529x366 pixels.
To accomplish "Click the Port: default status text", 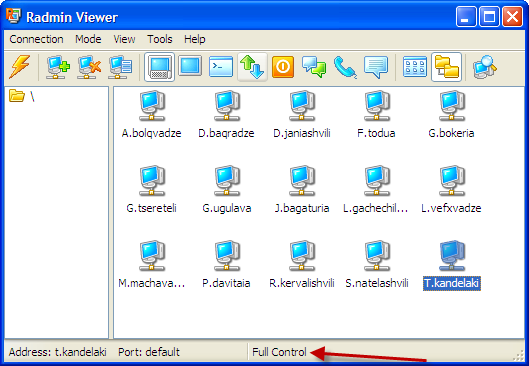I will [x=149, y=352].
